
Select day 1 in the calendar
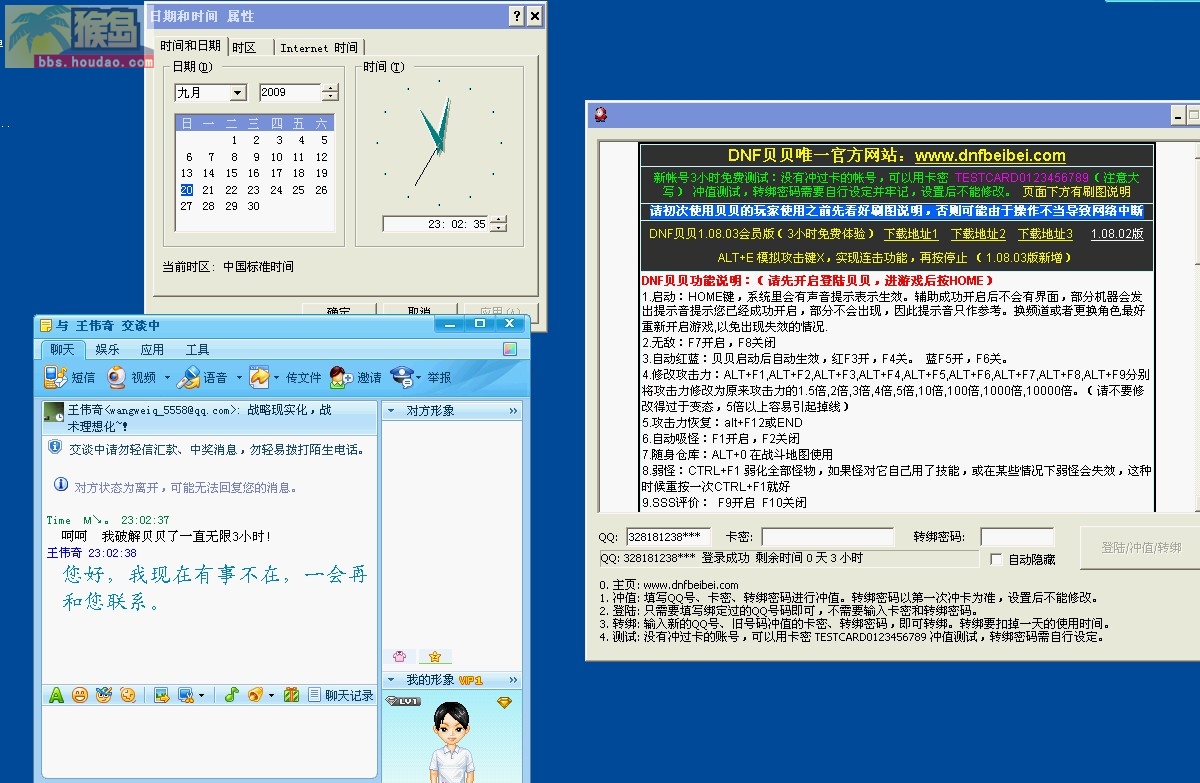232,141
